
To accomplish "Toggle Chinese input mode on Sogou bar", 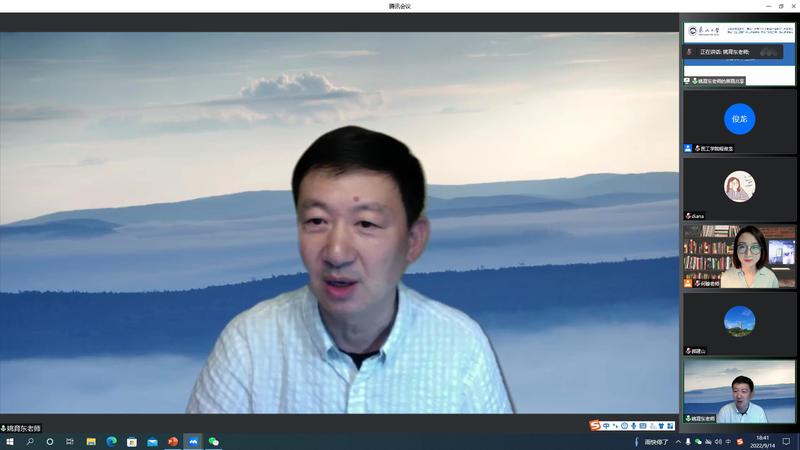I will point(607,426).
